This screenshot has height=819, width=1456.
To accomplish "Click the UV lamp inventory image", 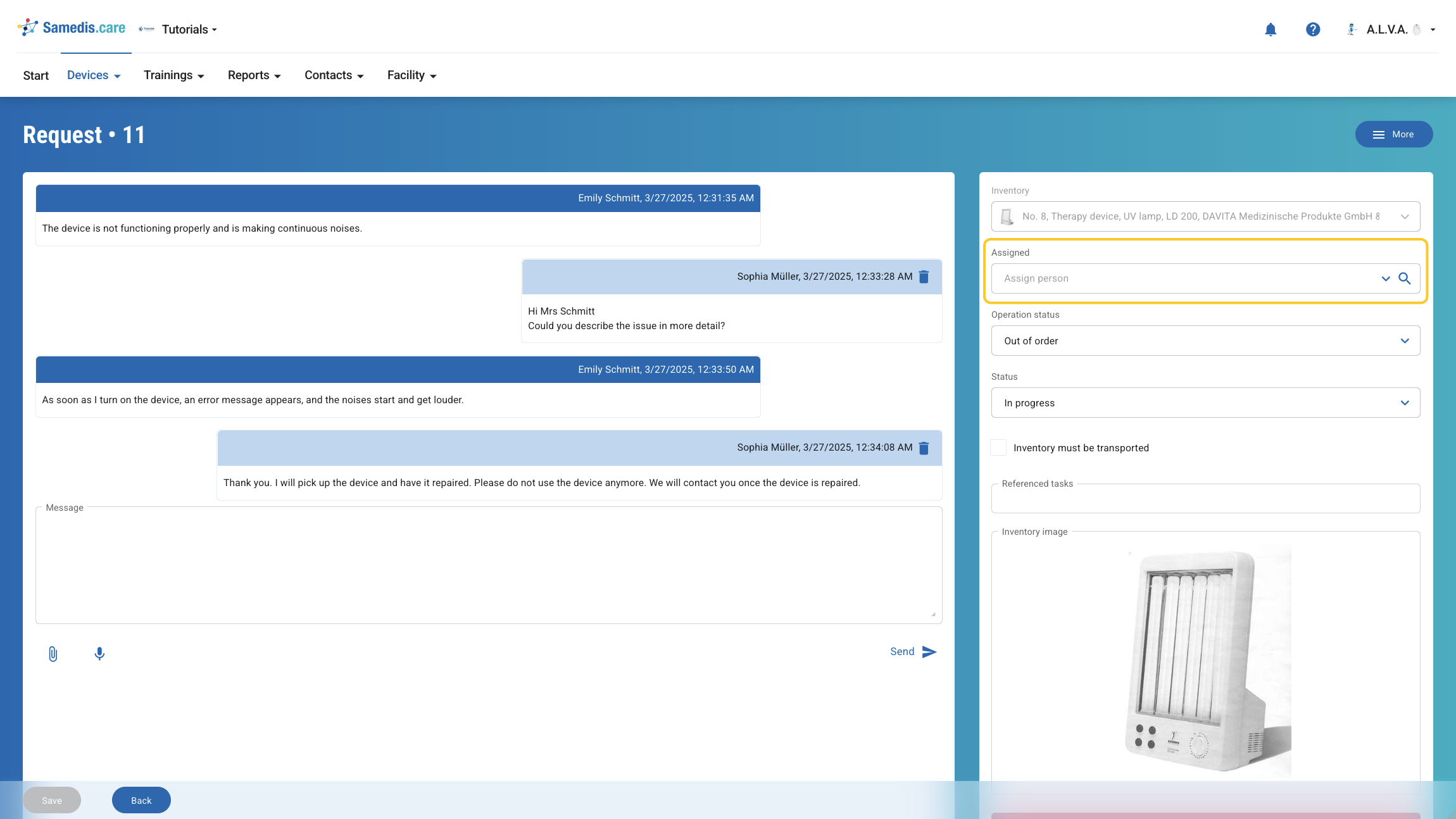I will (1206, 660).
